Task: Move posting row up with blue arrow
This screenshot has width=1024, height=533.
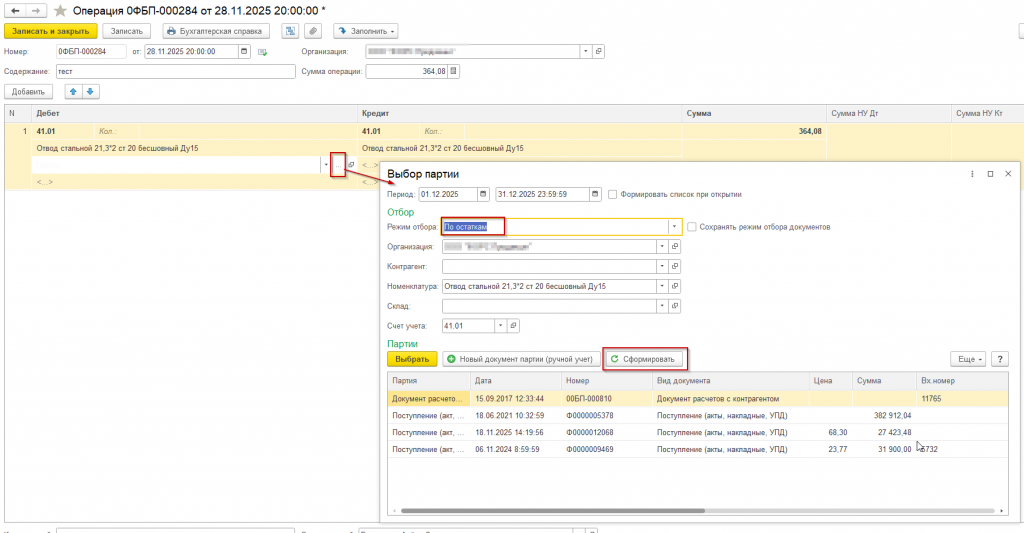Action: (x=73, y=91)
